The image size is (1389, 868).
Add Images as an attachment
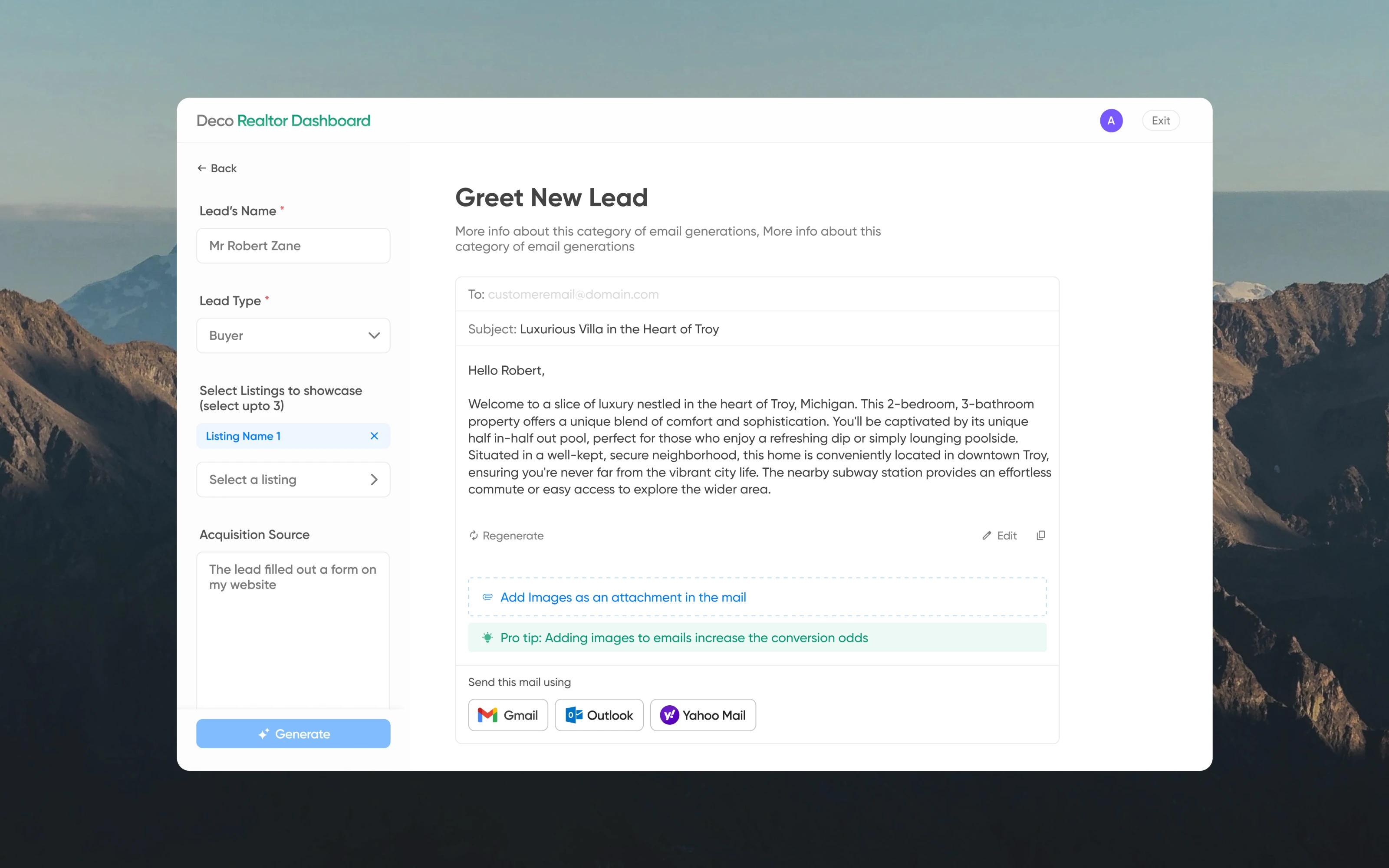pyautogui.click(x=757, y=597)
